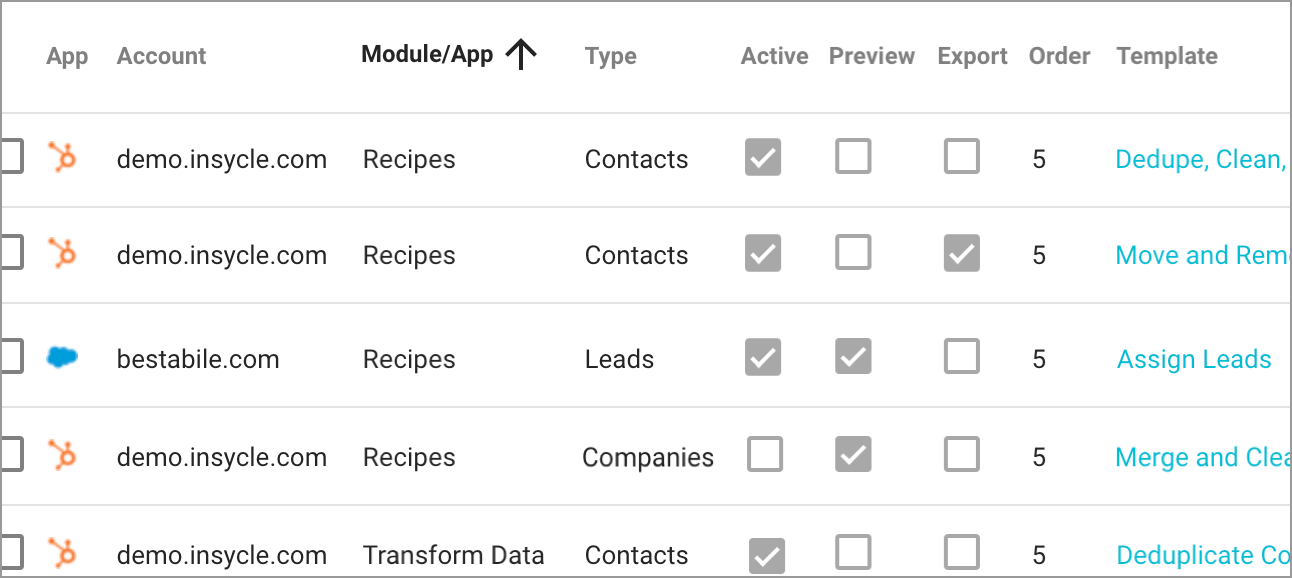Click the HubSpot icon in the second Recipes row
The width and height of the screenshot is (1292, 578).
[x=62, y=254]
